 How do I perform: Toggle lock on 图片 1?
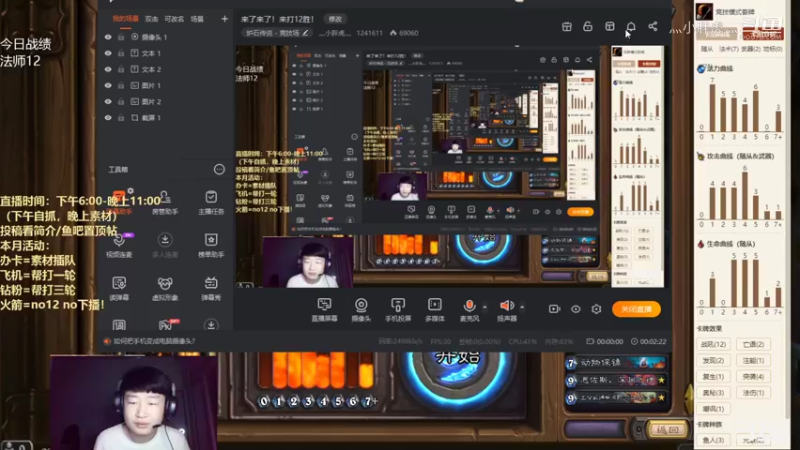121,86
